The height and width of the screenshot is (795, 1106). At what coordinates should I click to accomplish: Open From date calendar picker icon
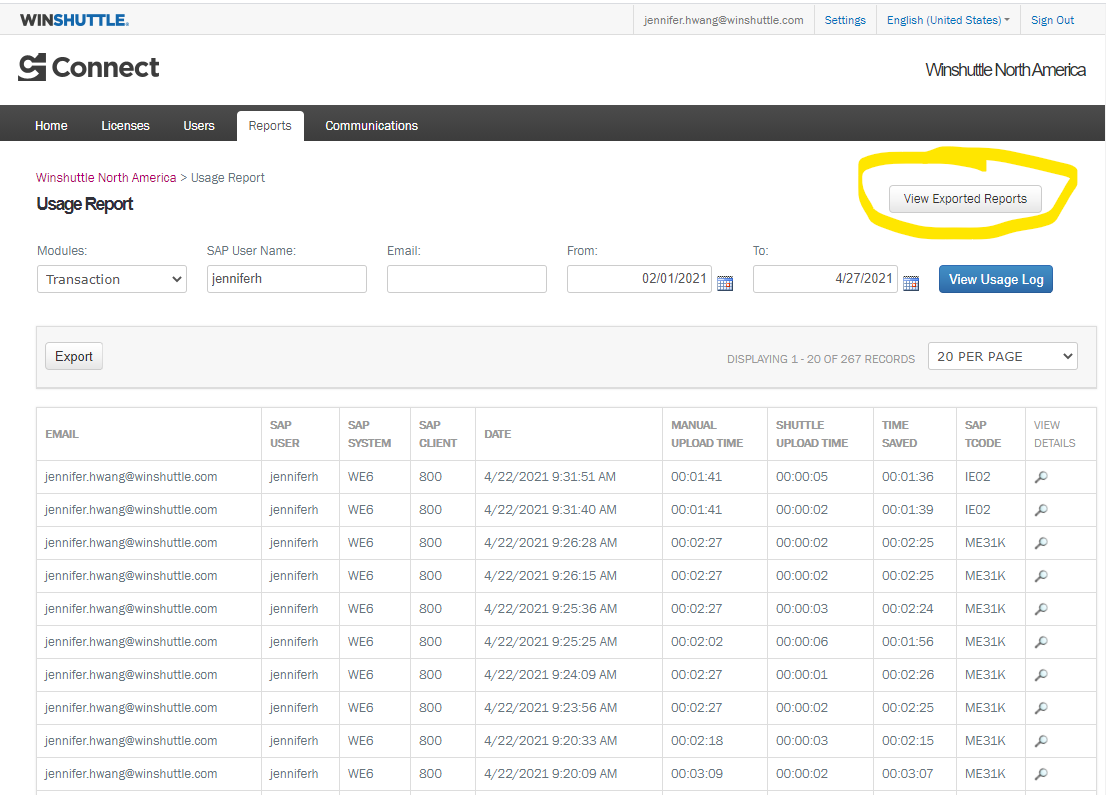[725, 283]
